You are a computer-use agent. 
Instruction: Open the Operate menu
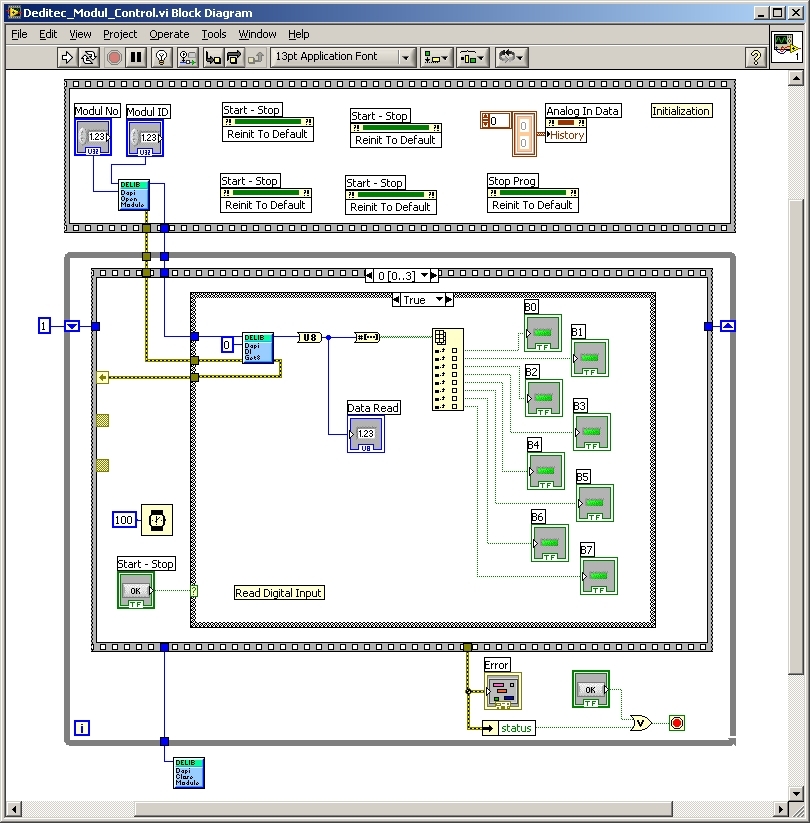tap(169, 34)
